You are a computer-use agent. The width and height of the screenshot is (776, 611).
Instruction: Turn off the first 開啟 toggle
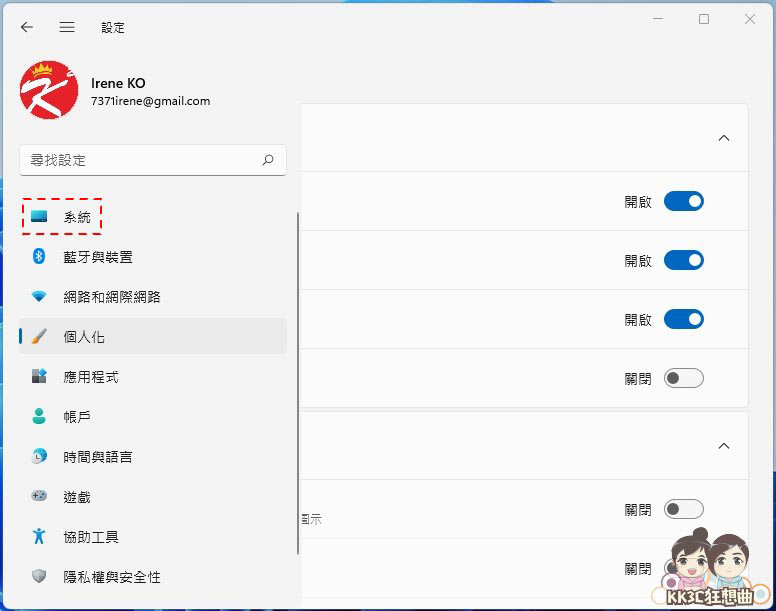[x=683, y=201]
